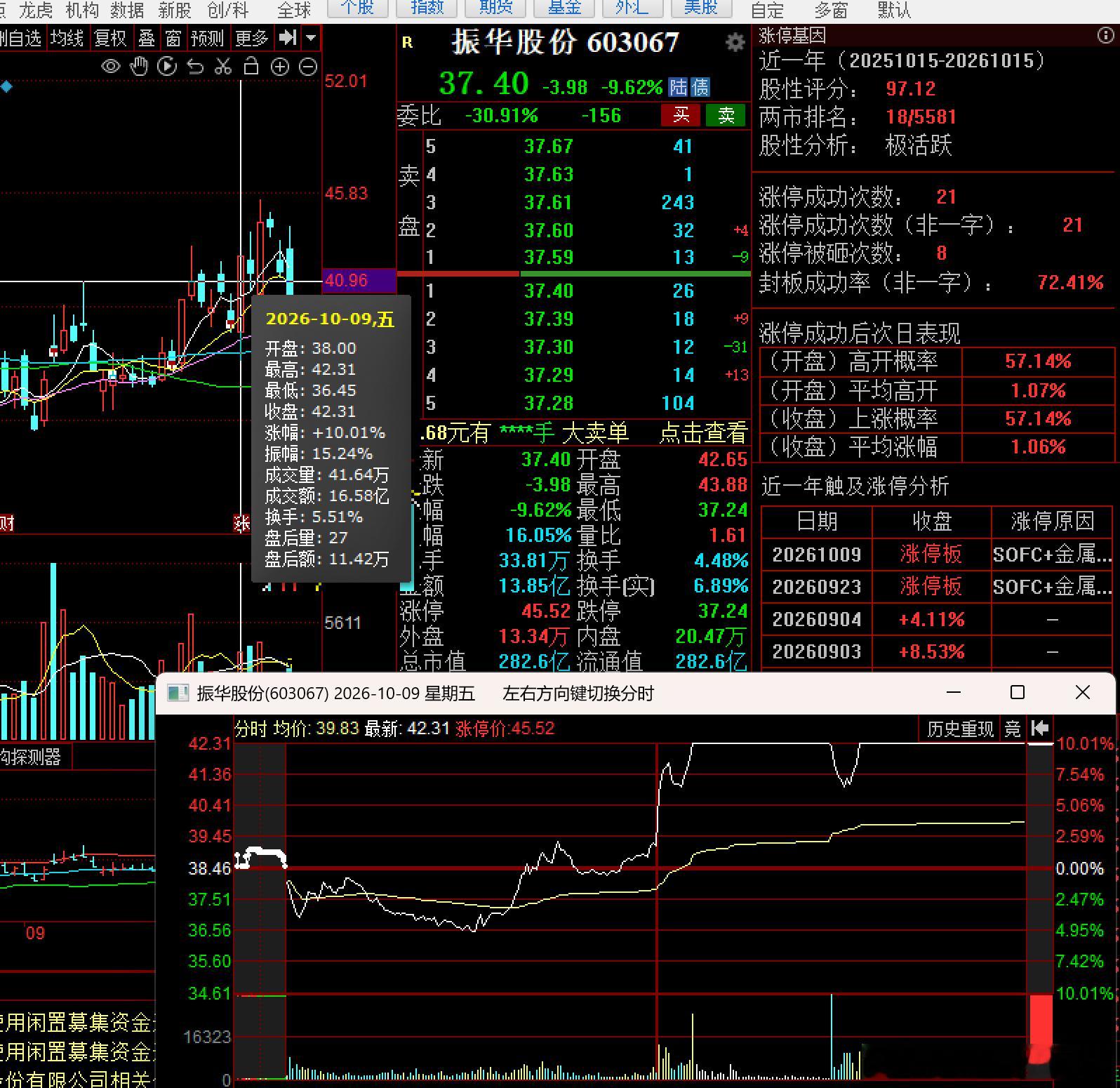Click the undo arrow icon
This screenshot has height=1088, width=1120.
coord(195,67)
